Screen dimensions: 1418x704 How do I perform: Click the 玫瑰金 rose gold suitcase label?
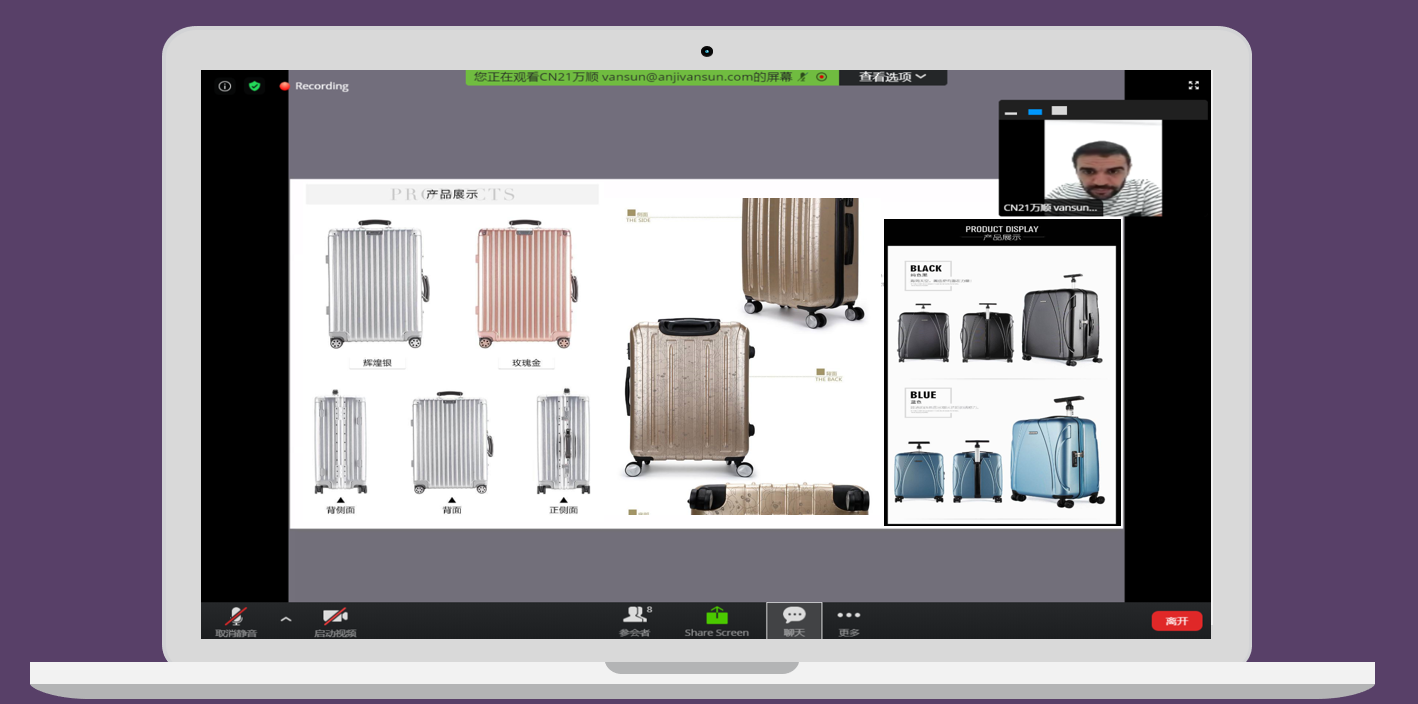coord(526,363)
